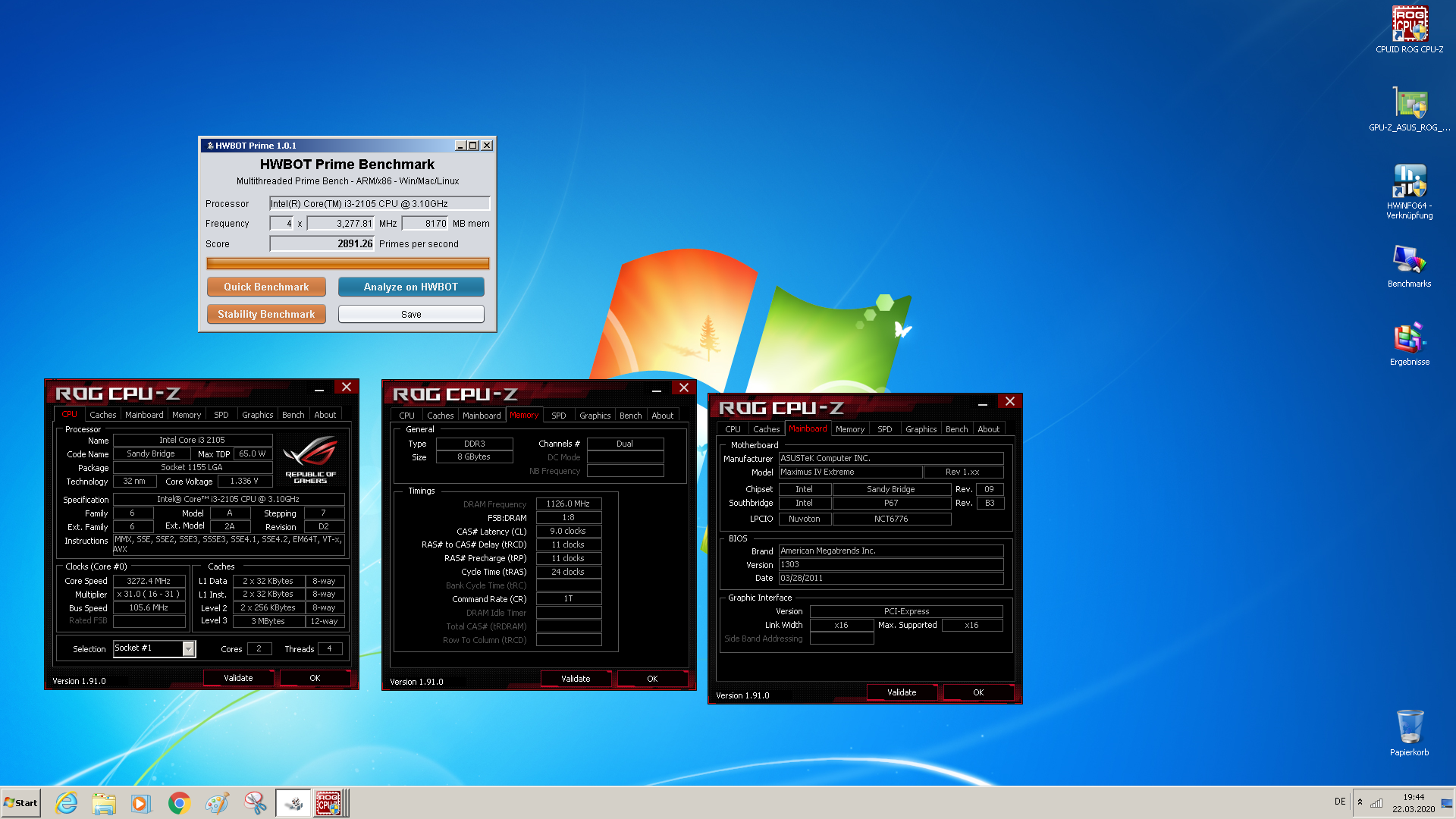Switch to the ROG CPU-Z taskbar group
Screen dimensions: 1456x819
[331, 803]
